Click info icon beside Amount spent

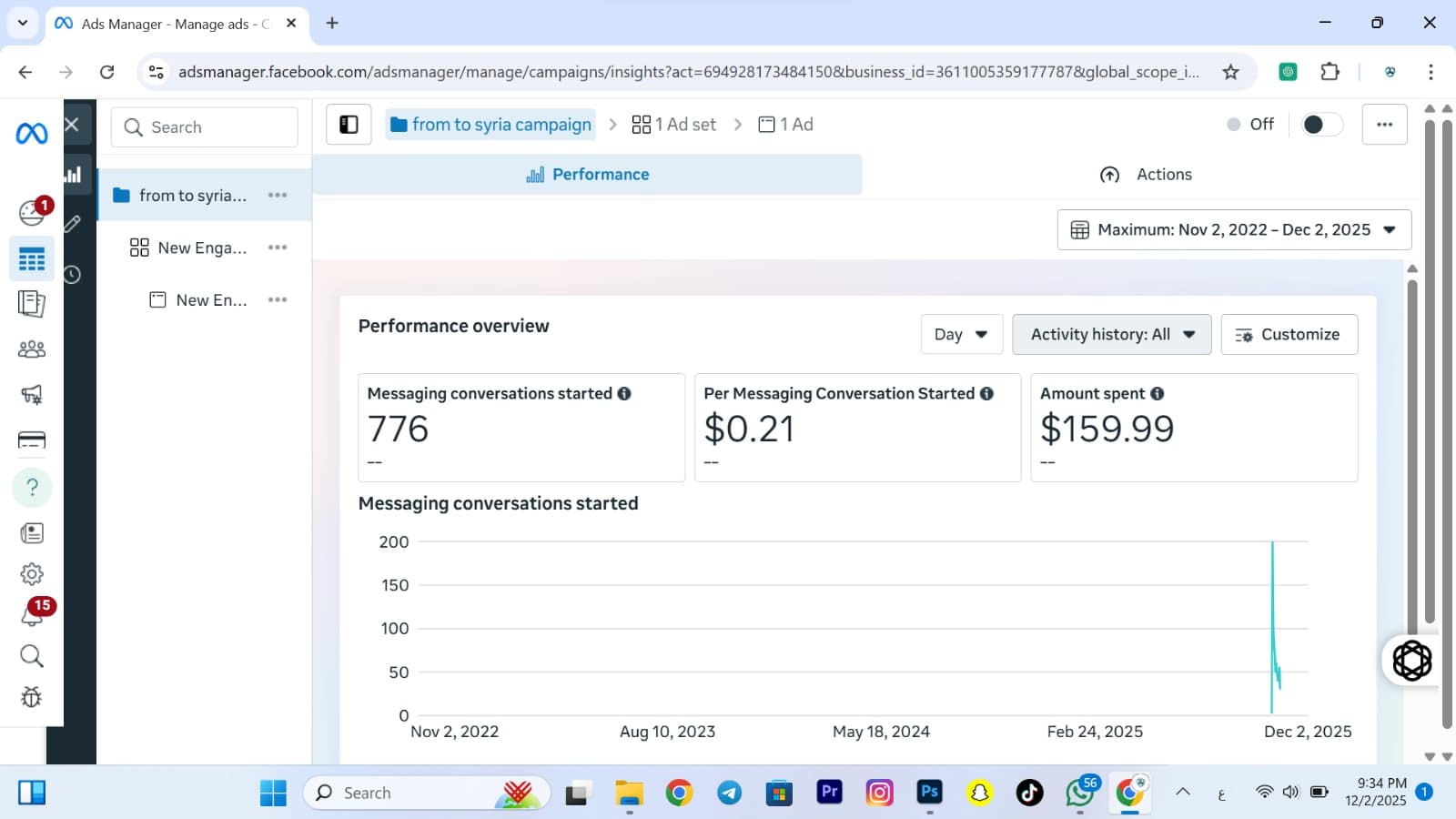pyautogui.click(x=1157, y=394)
